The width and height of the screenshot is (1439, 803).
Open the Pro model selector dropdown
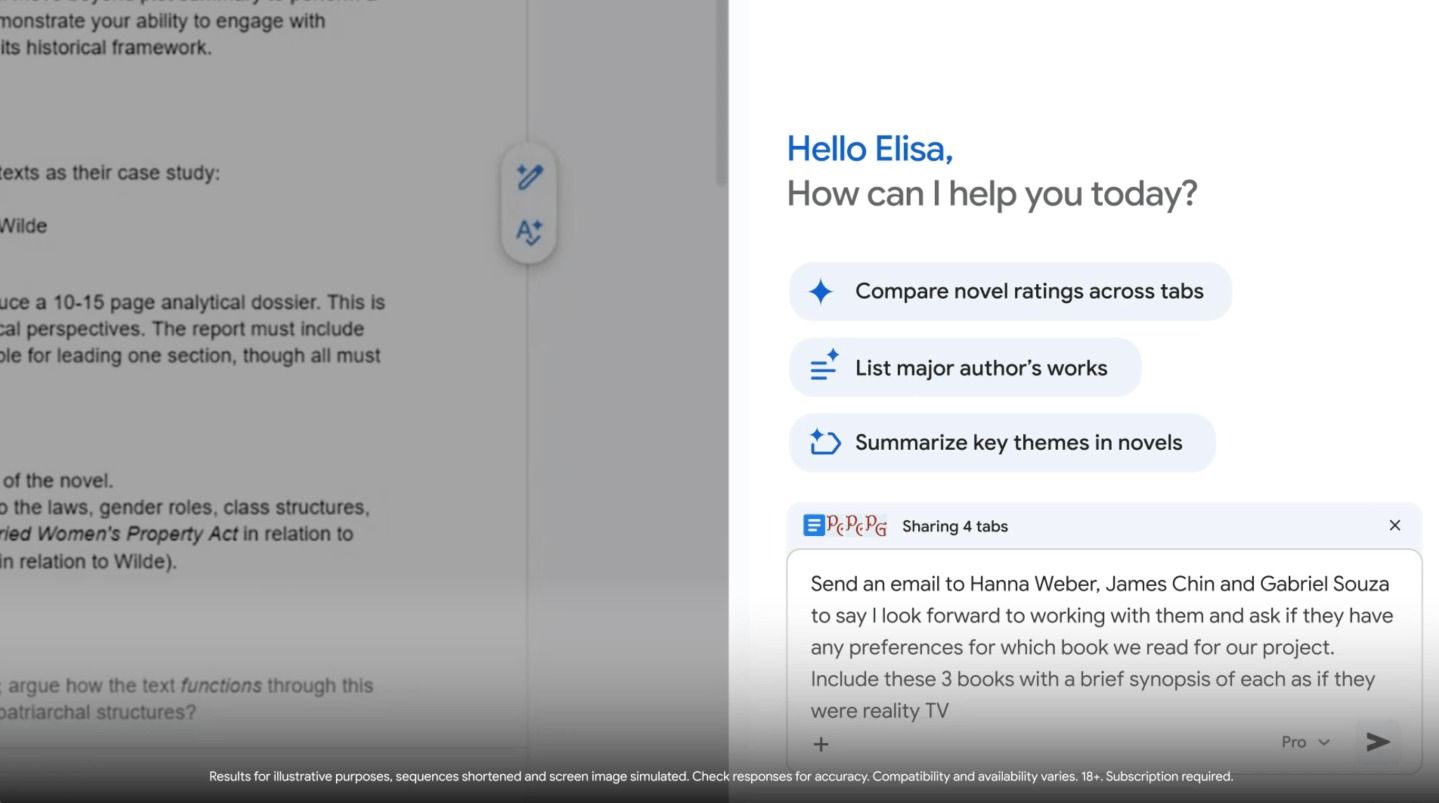pyautogui.click(x=1306, y=742)
